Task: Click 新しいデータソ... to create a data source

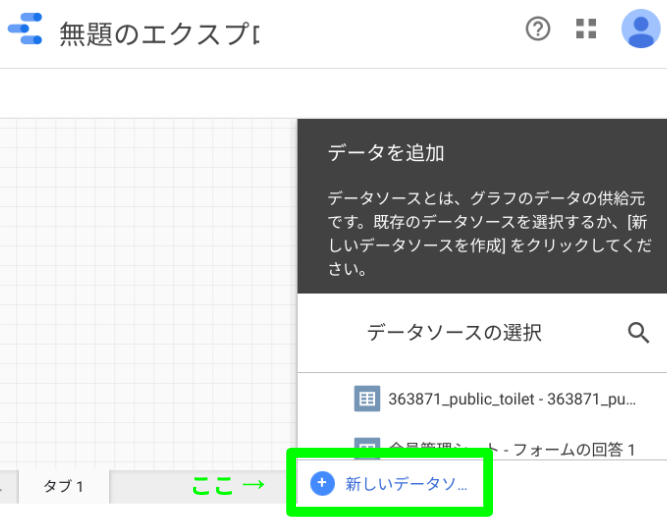Action: click(x=406, y=484)
